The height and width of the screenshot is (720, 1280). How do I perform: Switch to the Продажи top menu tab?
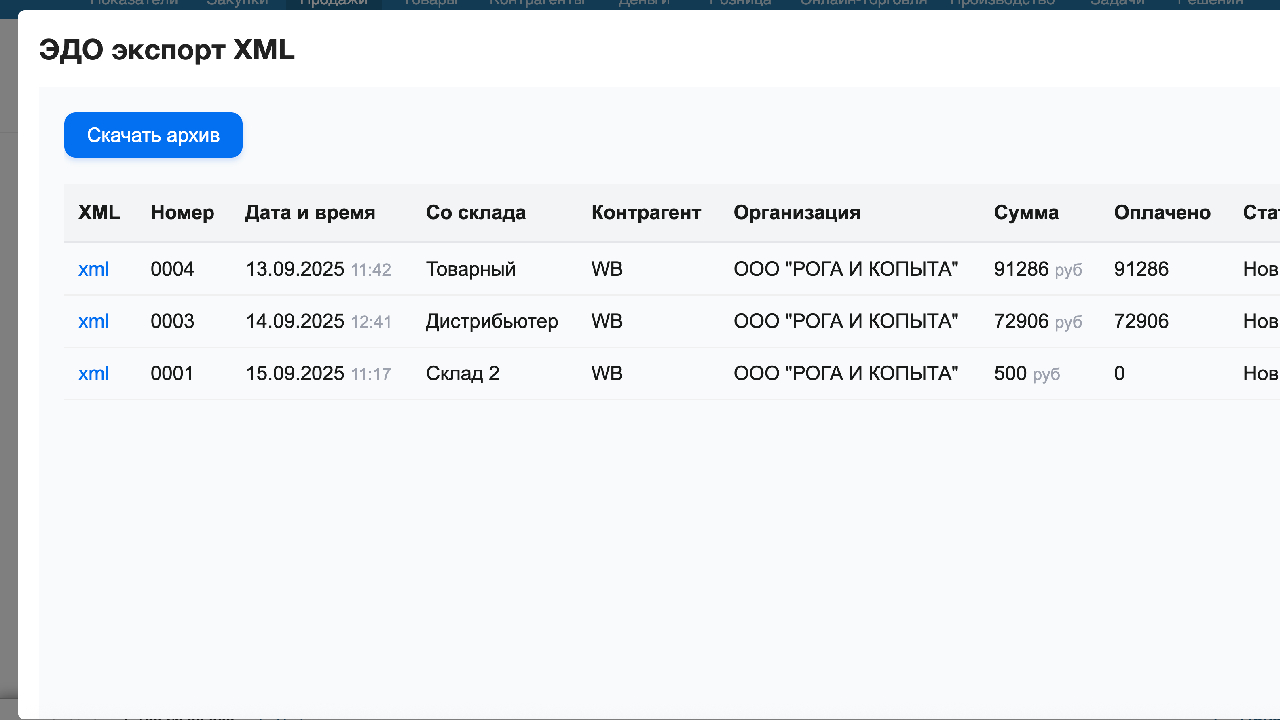pyautogui.click(x=334, y=4)
